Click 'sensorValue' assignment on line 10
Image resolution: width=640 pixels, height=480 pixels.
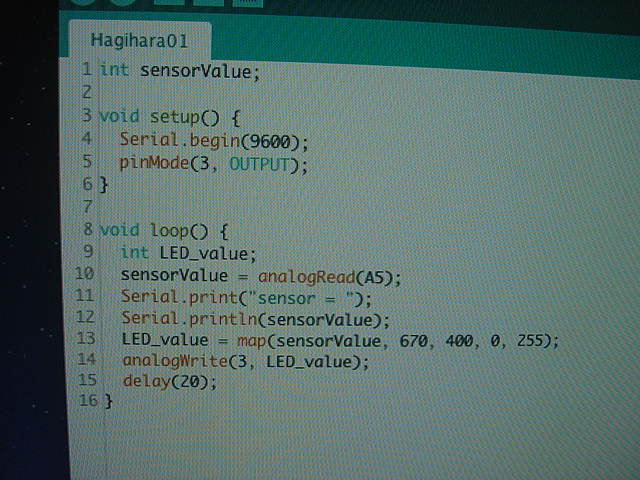pyautogui.click(x=175, y=276)
